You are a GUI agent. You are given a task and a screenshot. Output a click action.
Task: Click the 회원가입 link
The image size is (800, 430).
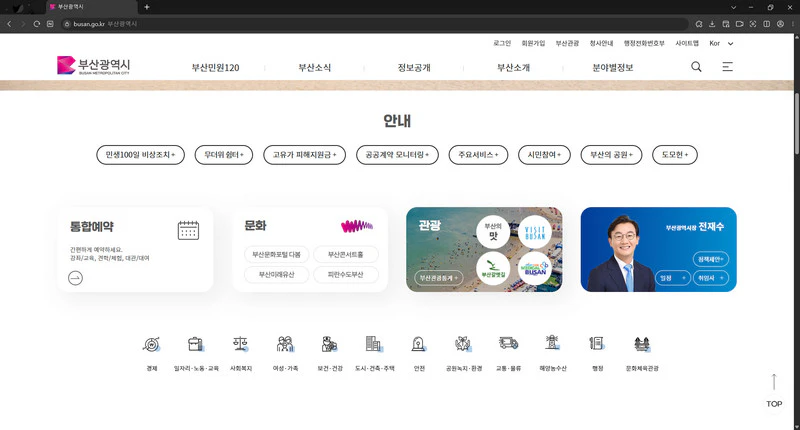[533, 43]
